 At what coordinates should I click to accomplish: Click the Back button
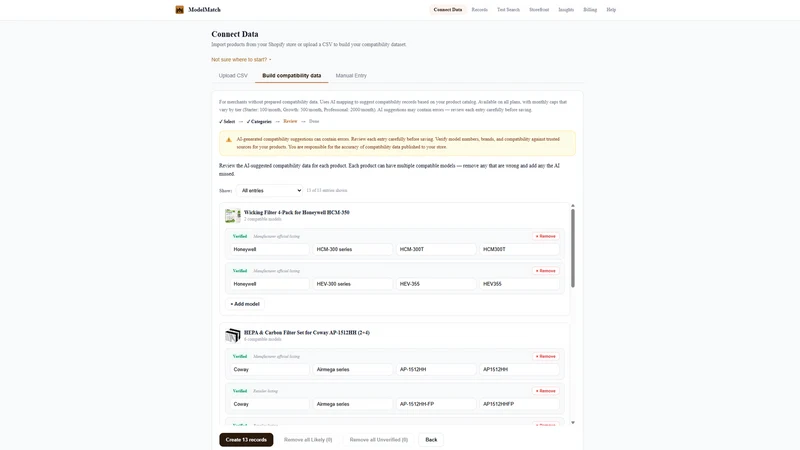(x=431, y=440)
